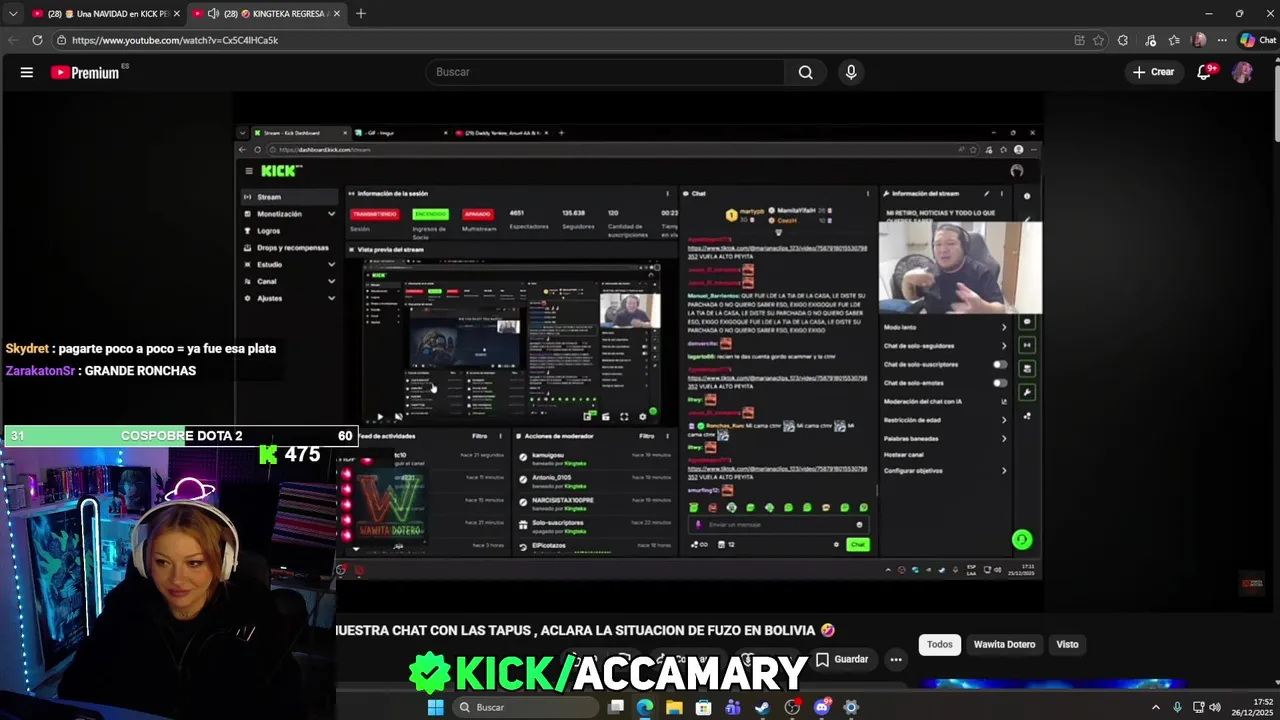Open browser settings and more menu
This screenshot has height=720, width=1280.
click(1222, 40)
